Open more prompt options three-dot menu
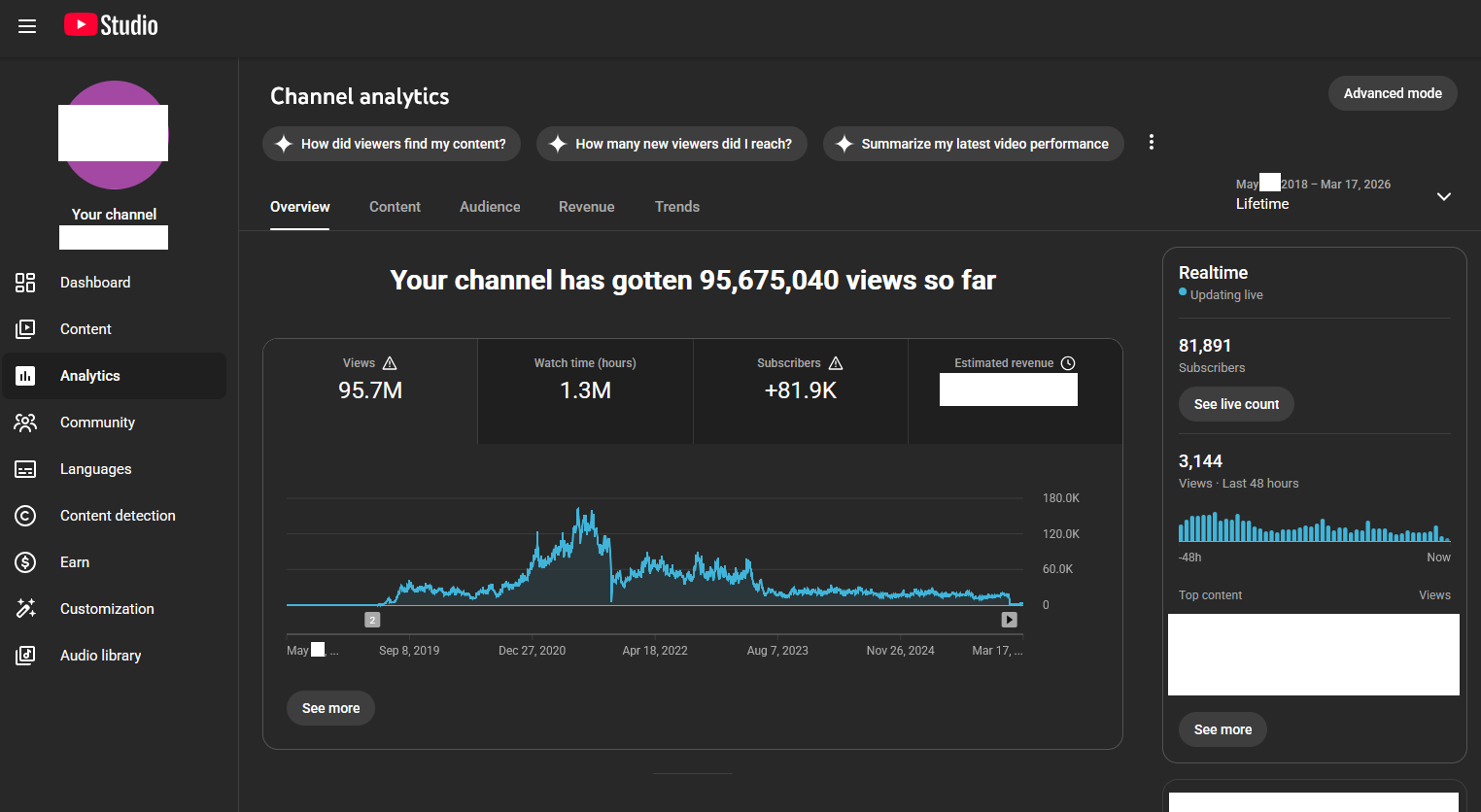 1152,143
